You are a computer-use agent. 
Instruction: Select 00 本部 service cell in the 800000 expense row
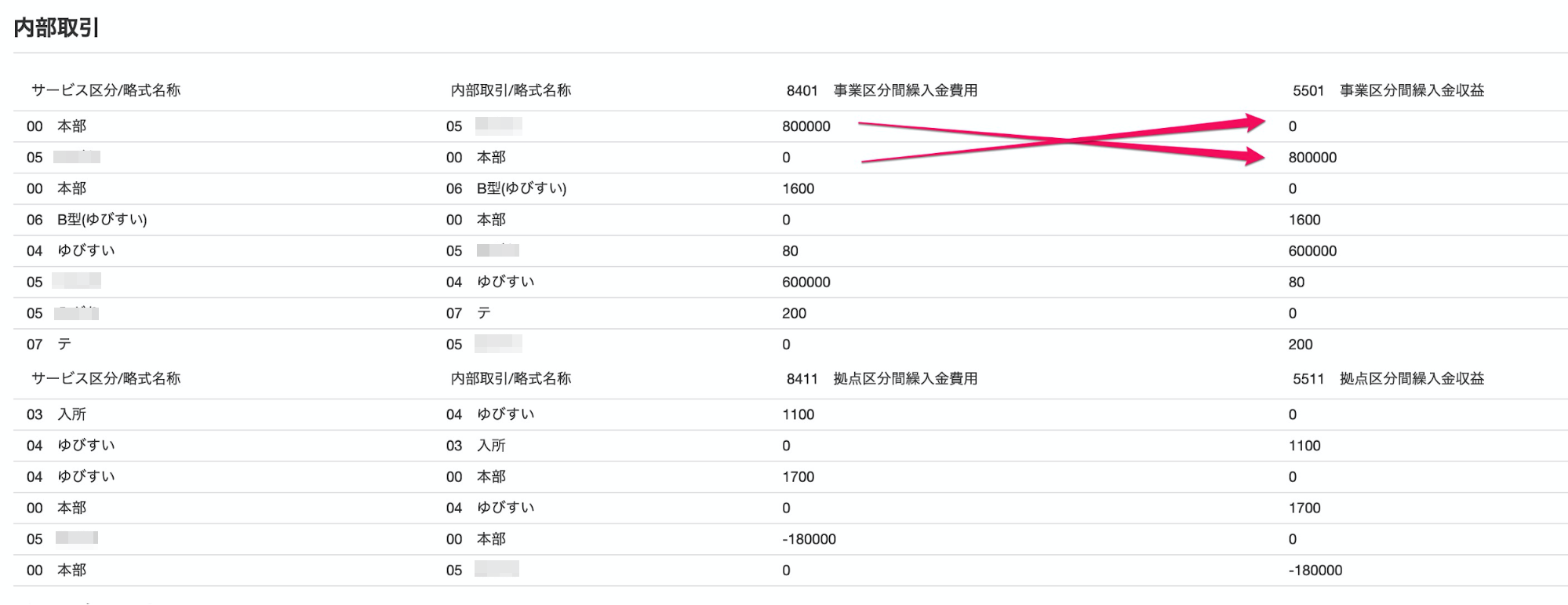tap(56, 126)
